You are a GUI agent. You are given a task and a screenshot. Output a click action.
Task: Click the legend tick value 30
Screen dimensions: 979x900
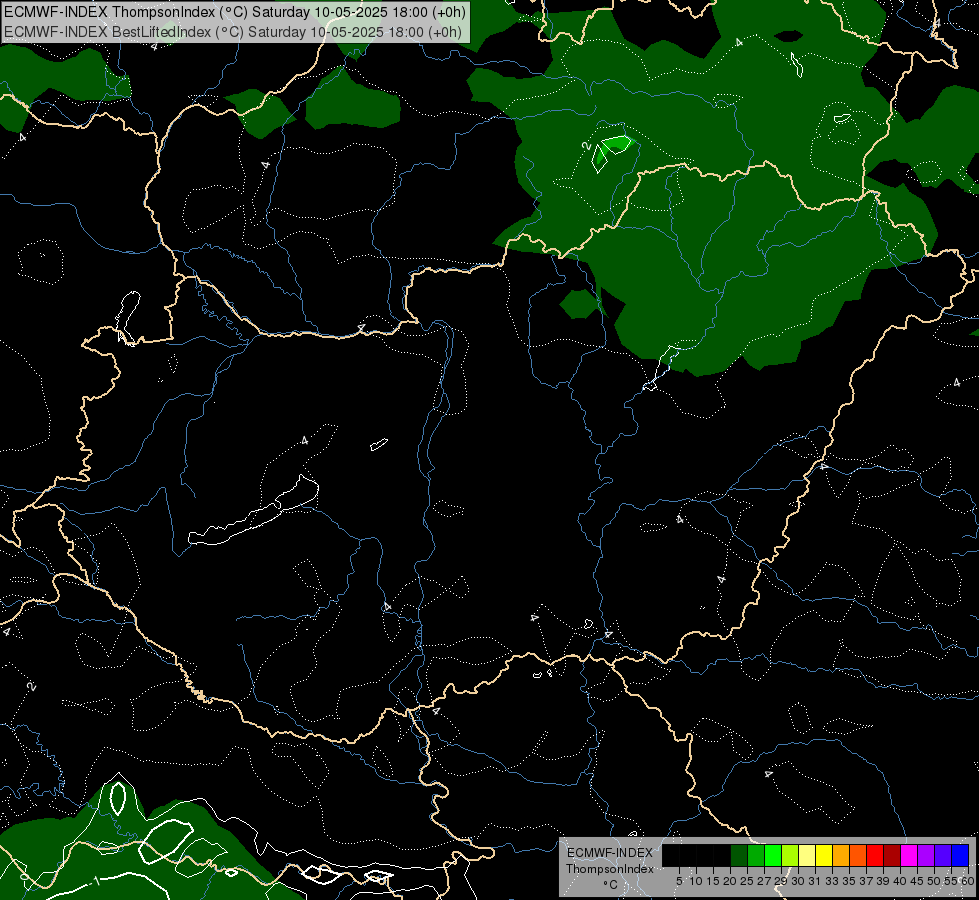point(798,881)
